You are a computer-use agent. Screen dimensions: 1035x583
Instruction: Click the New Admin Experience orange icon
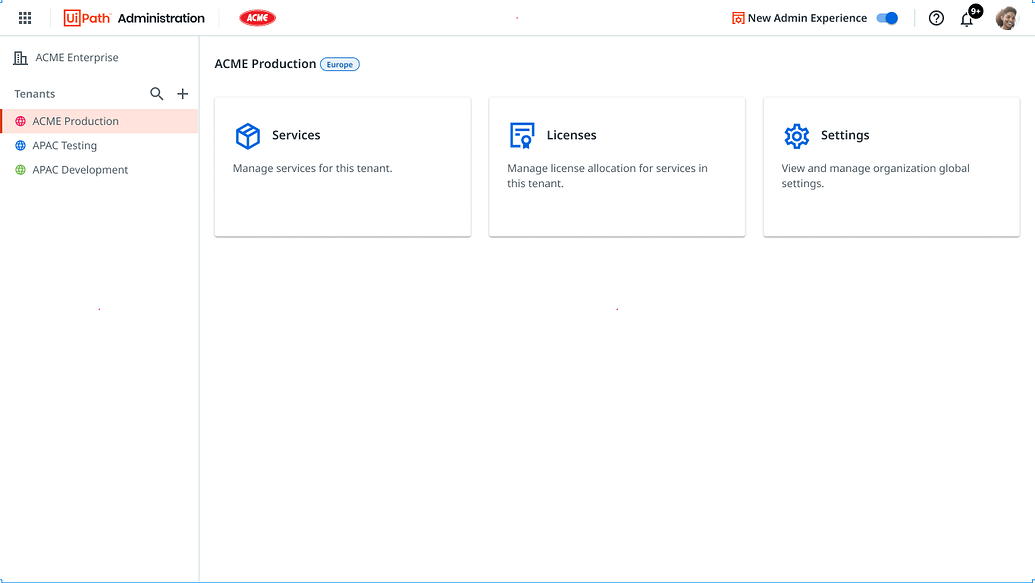(738, 18)
